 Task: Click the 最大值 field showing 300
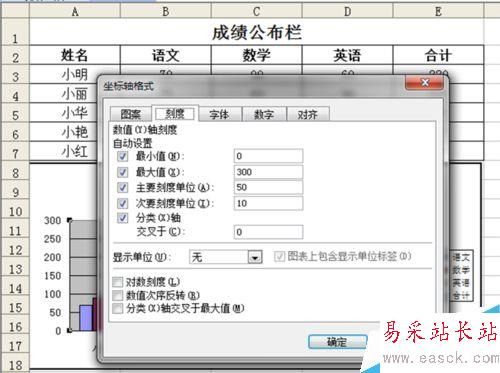(268, 172)
